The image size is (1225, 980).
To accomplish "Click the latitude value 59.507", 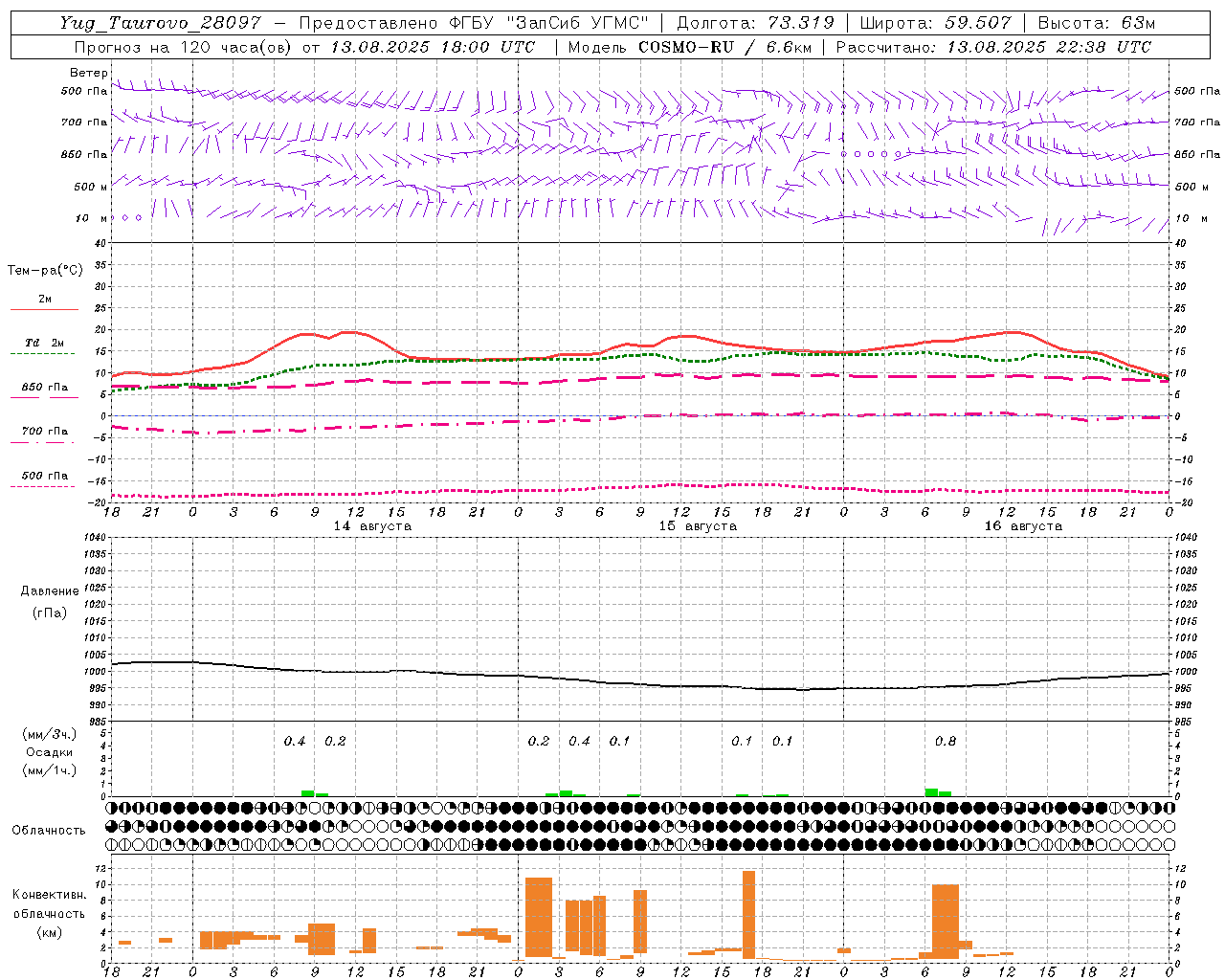I will (x=977, y=23).
